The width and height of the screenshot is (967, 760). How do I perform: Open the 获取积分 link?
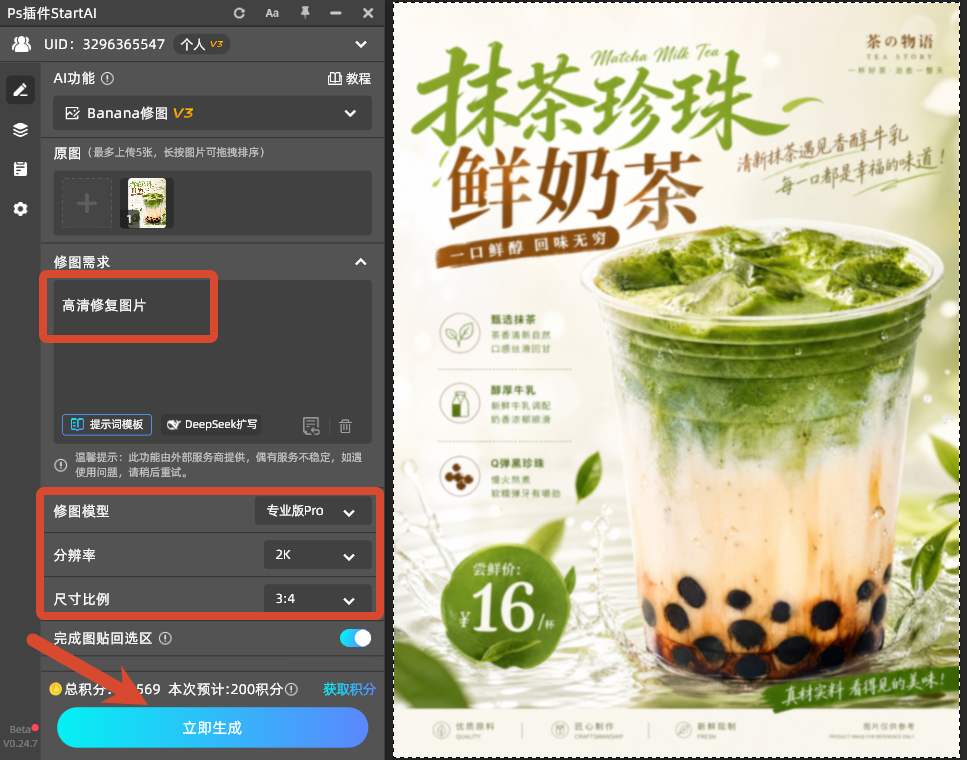point(349,689)
